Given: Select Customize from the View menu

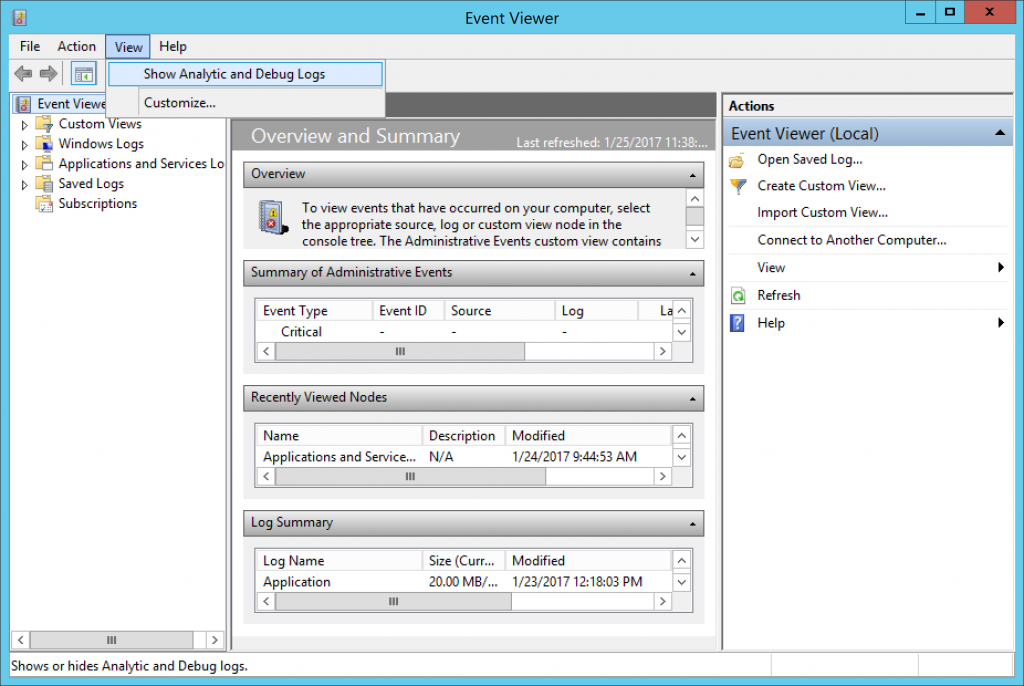Looking at the screenshot, I should [x=179, y=102].
